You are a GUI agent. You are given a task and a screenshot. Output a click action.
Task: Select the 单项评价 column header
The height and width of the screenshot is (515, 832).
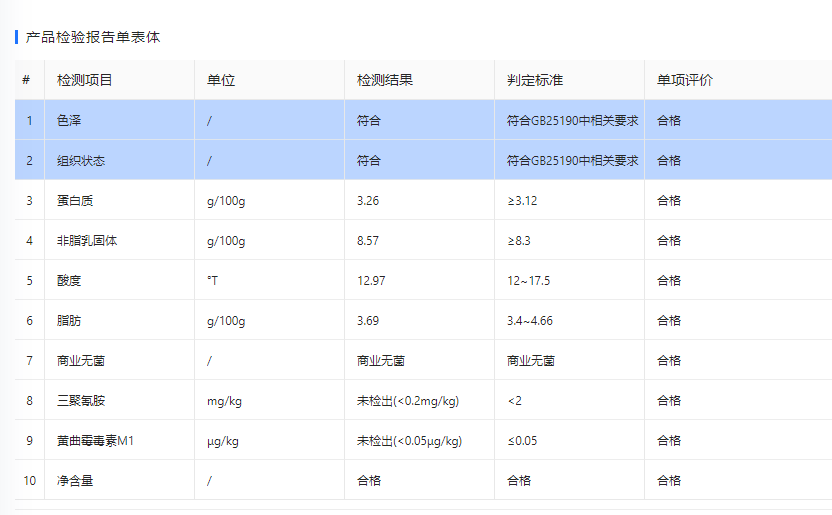point(684,80)
